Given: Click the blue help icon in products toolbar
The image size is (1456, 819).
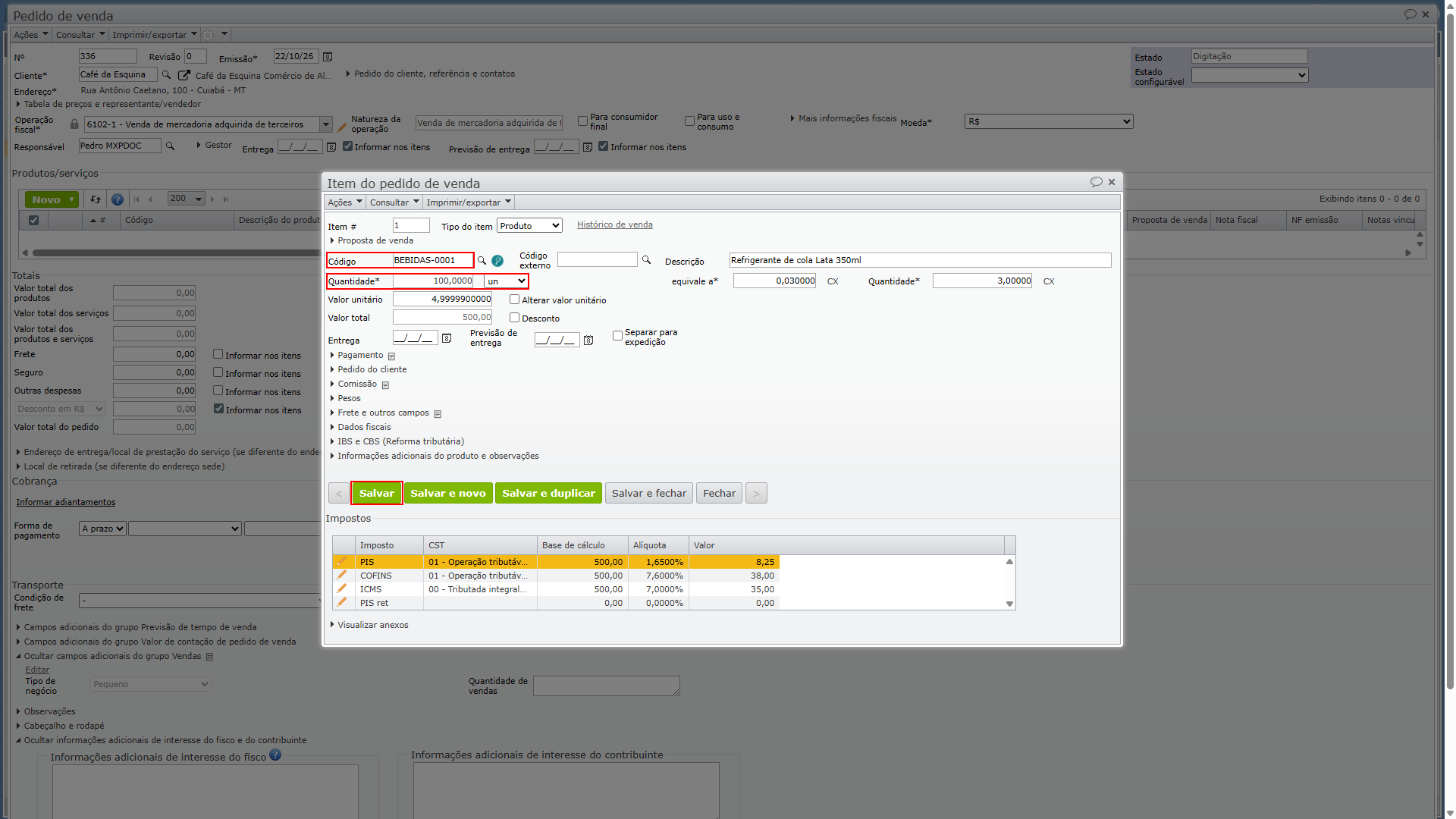Looking at the screenshot, I should click(x=118, y=199).
